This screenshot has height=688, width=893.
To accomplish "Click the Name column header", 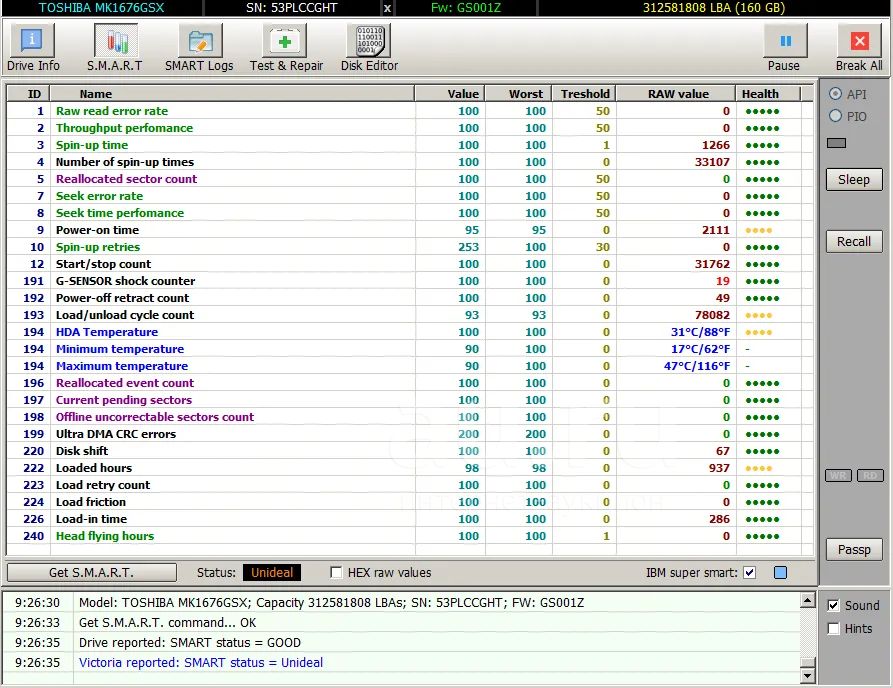I will 232,94.
